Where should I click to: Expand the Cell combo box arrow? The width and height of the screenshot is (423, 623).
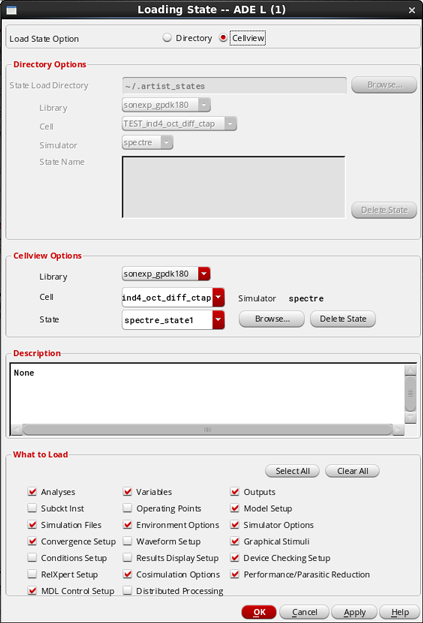point(218,298)
